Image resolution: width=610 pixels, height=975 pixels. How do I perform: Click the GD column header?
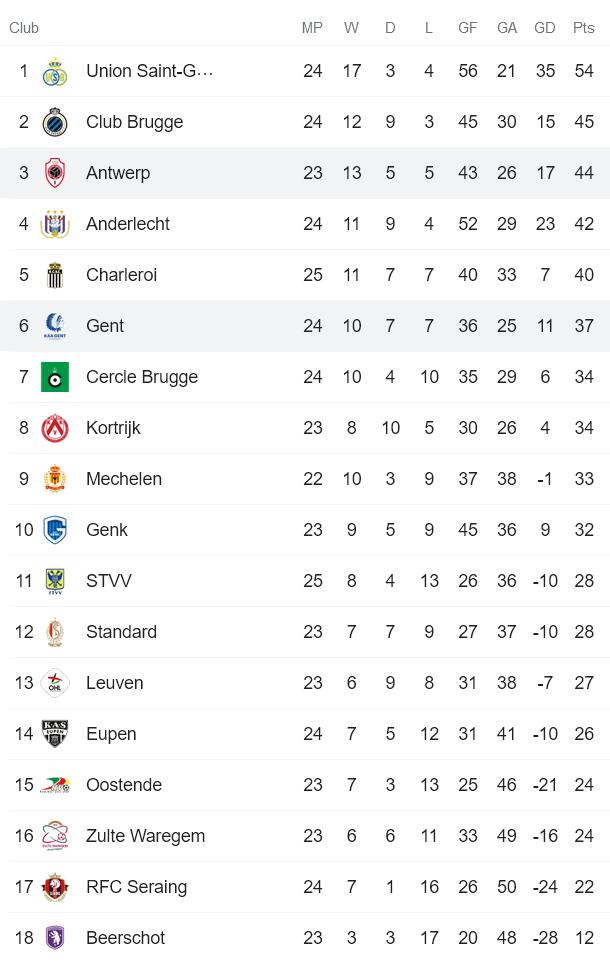(x=545, y=28)
